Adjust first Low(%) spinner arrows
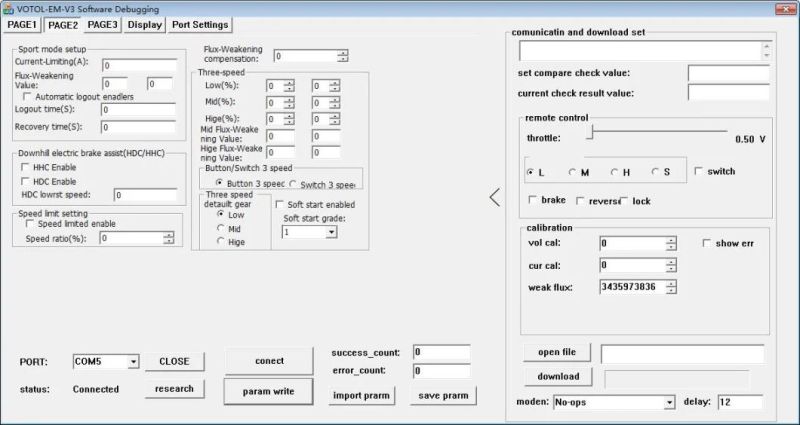The height and width of the screenshot is (425, 800). (x=289, y=86)
